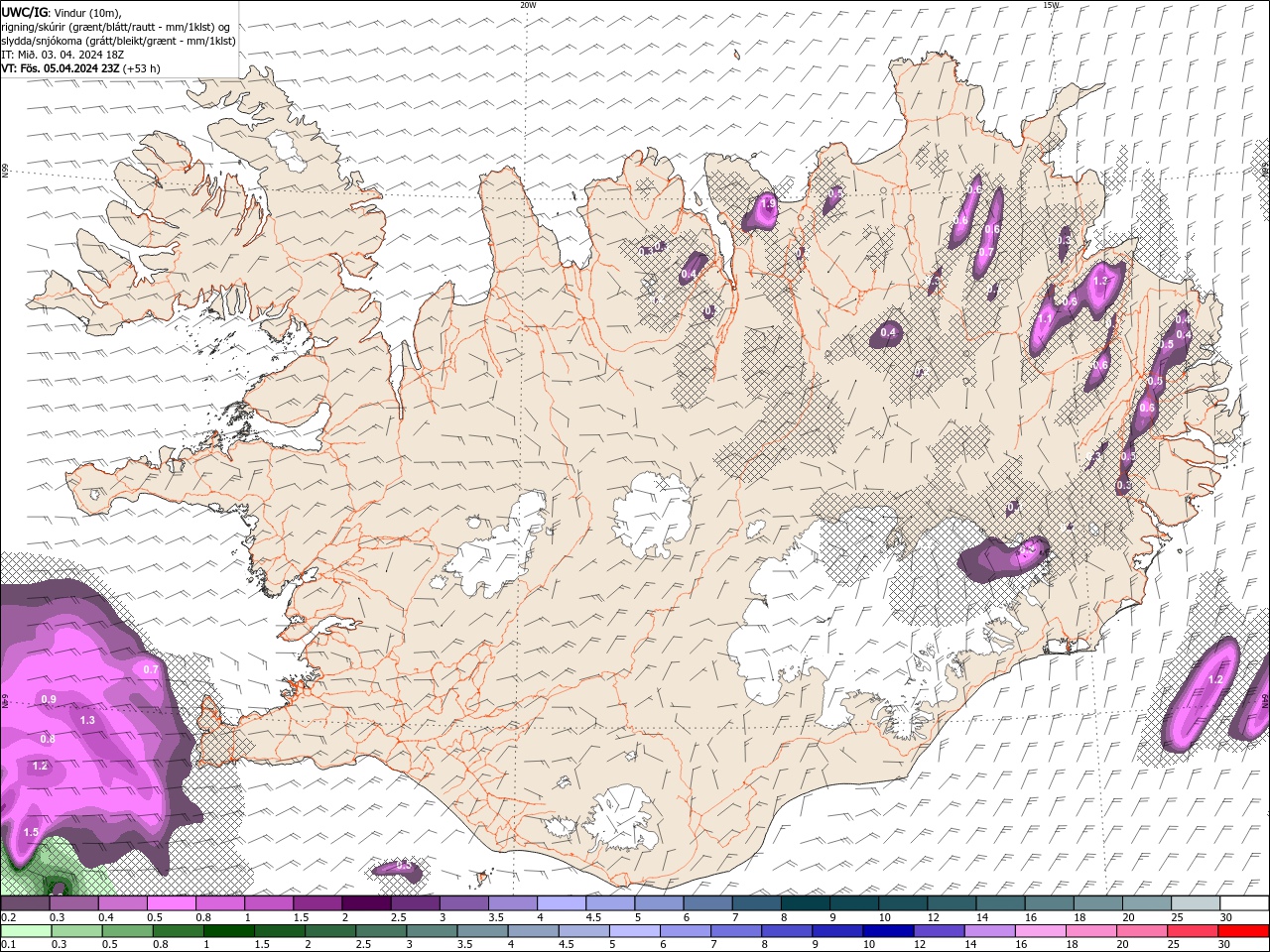
Task: Click rain legend swatch between 2.5 and 3
Action: tap(382, 931)
